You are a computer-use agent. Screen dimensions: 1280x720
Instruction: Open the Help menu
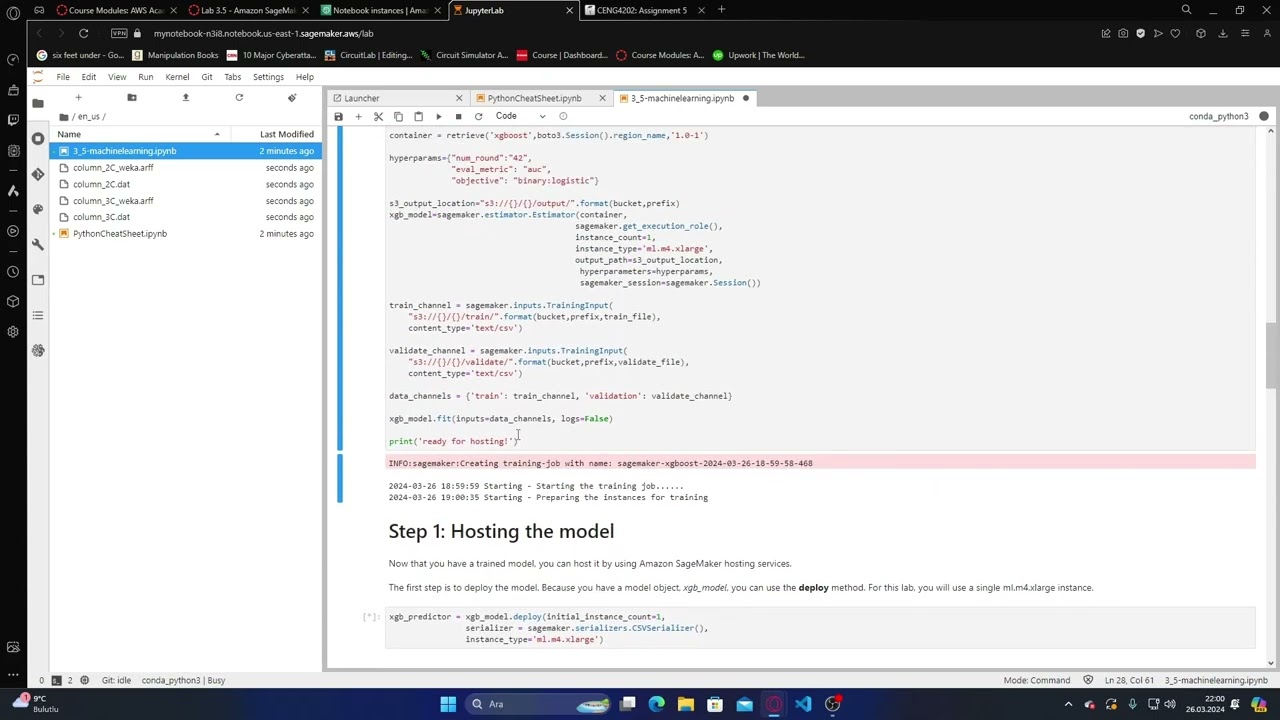tap(304, 77)
